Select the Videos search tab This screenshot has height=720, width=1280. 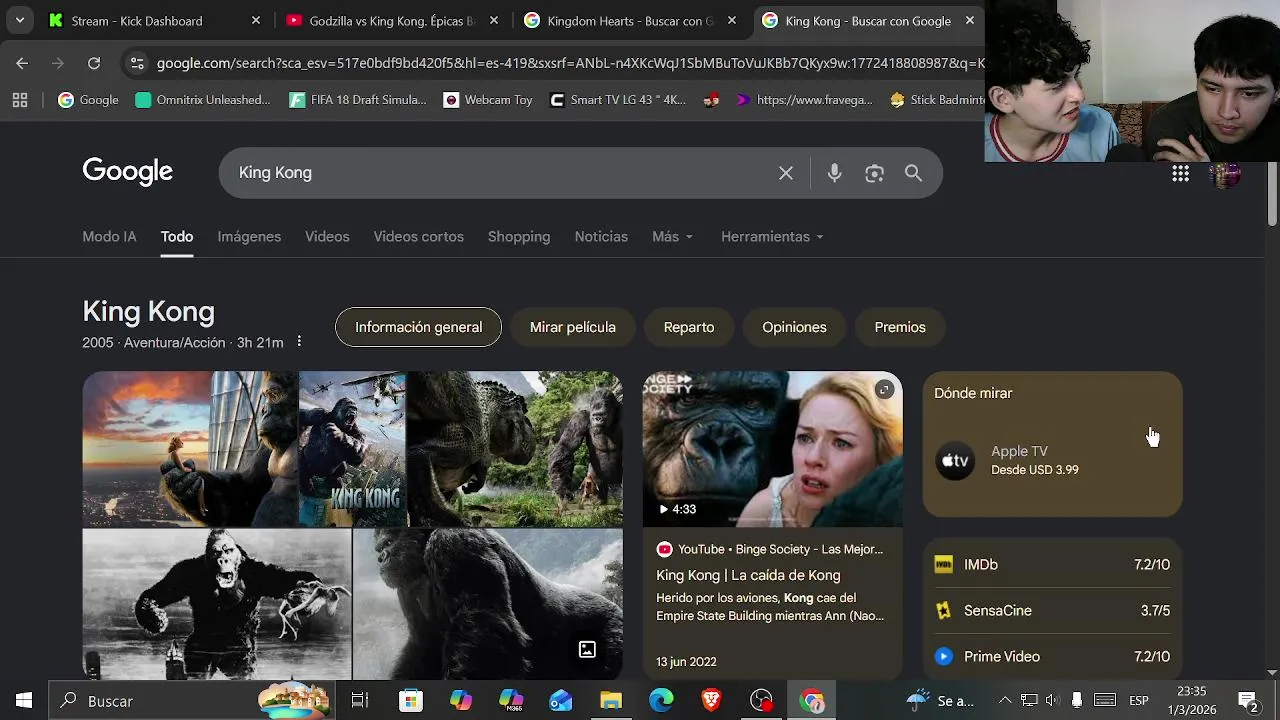pos(327,237)
